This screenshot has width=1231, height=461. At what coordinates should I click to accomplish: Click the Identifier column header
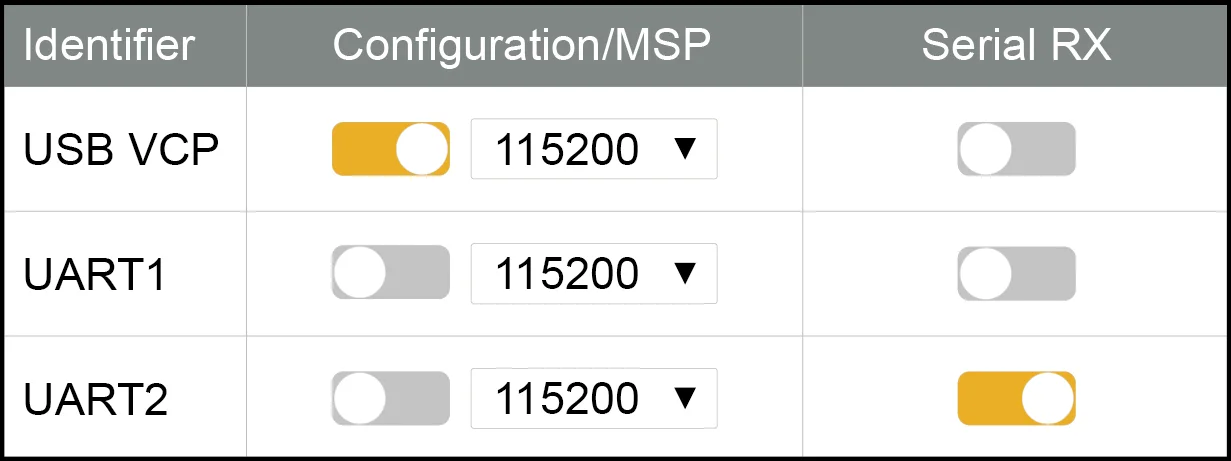[x=109, y=45]
